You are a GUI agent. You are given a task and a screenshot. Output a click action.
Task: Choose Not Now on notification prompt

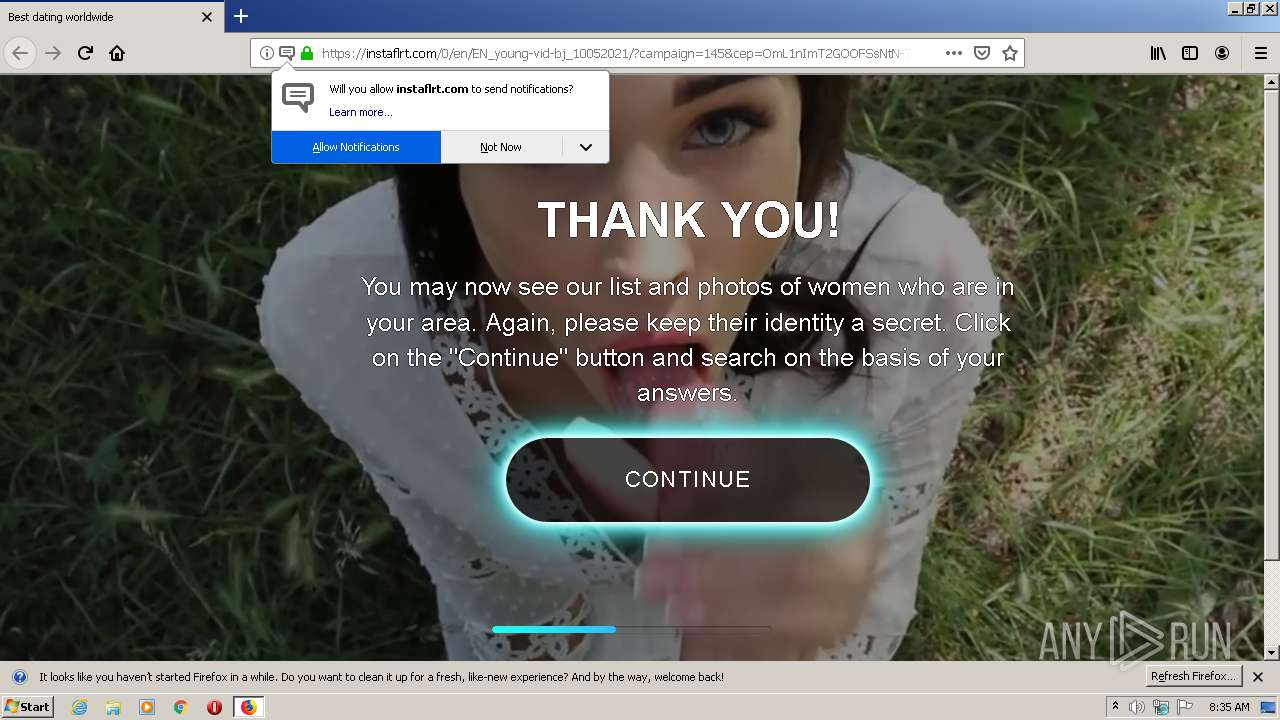501,147
